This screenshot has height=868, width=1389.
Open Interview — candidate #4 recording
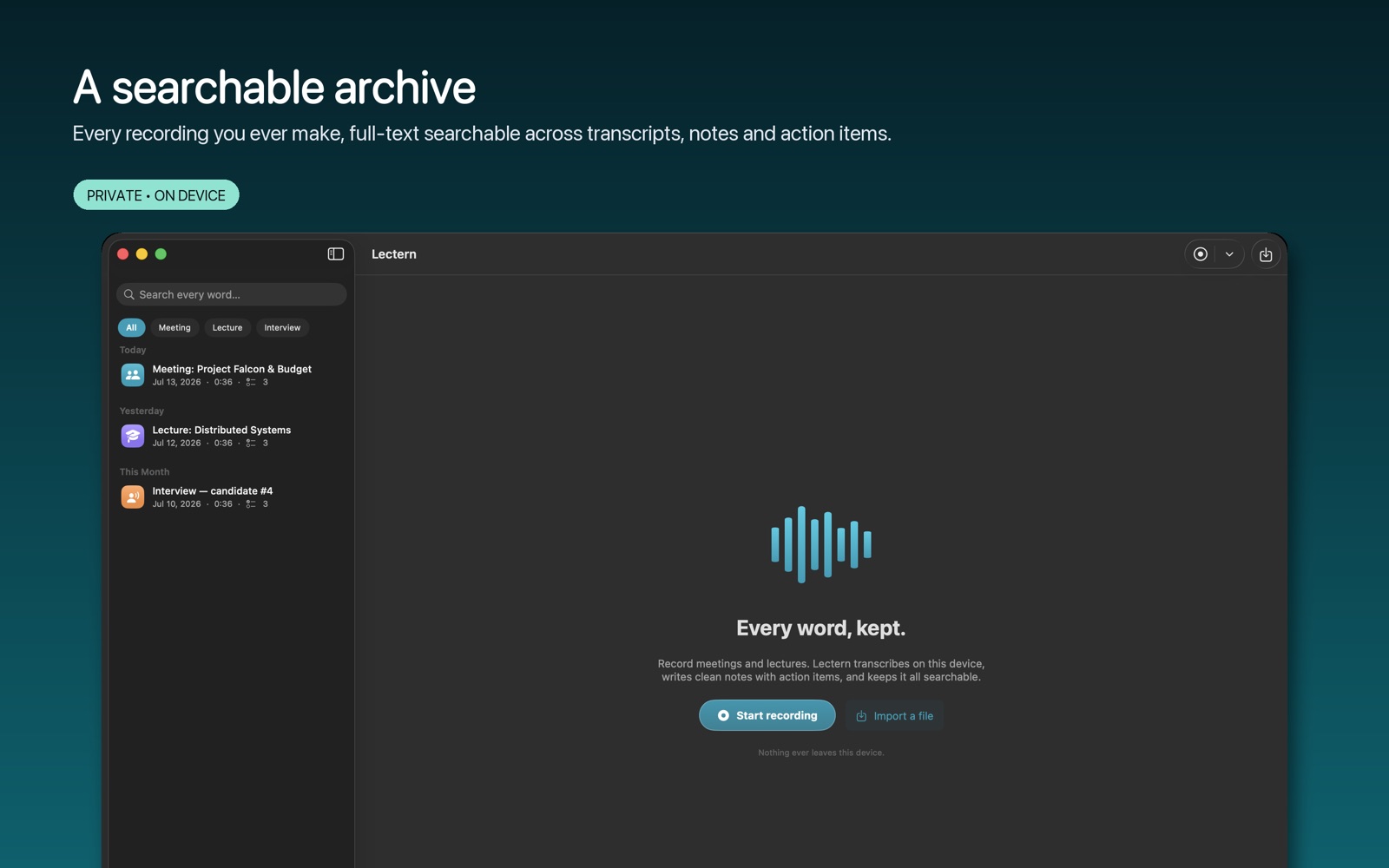click(231, 496)
